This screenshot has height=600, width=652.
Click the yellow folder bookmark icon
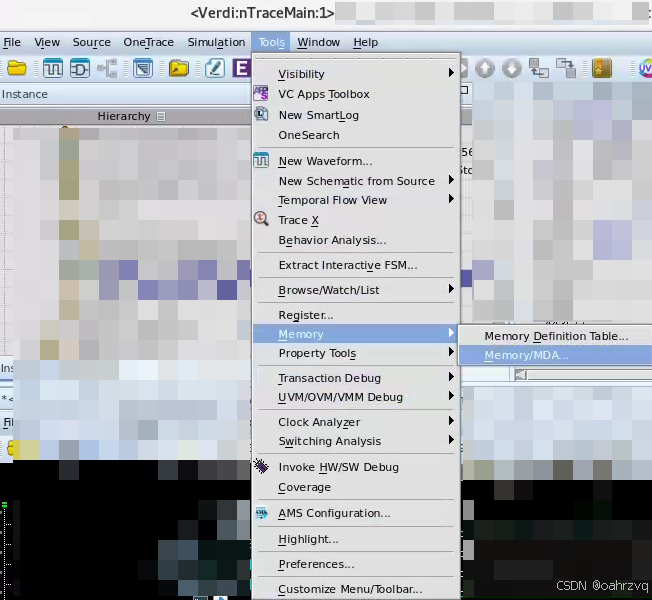pos(178,68)
